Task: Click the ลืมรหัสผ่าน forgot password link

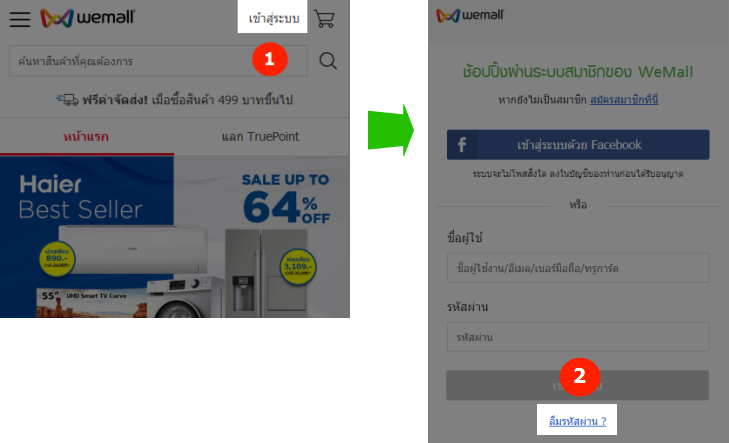Action: point(577,421)
